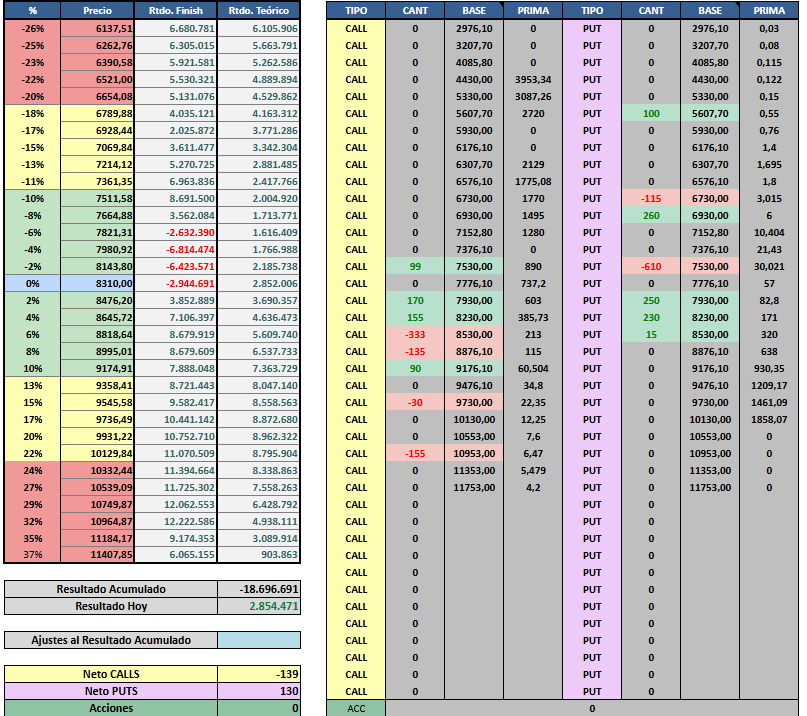Click the red value -6.814.474
807x716 pixels.
176,250
